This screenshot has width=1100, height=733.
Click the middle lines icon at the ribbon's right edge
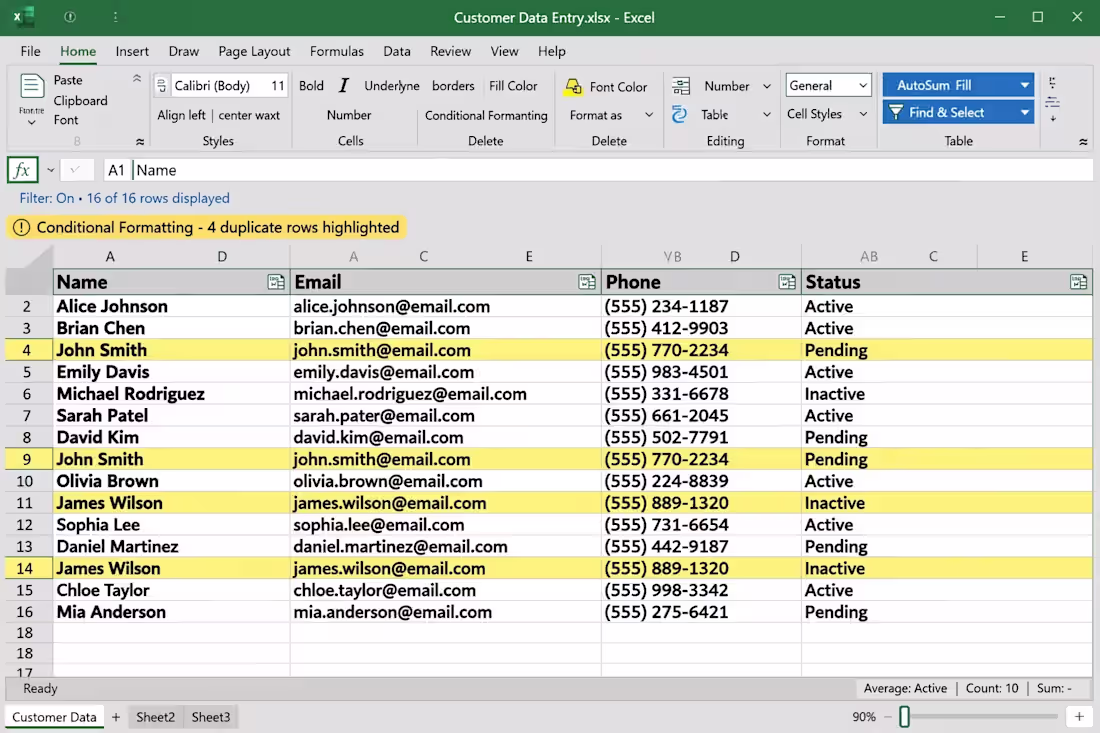[1052, 103]
